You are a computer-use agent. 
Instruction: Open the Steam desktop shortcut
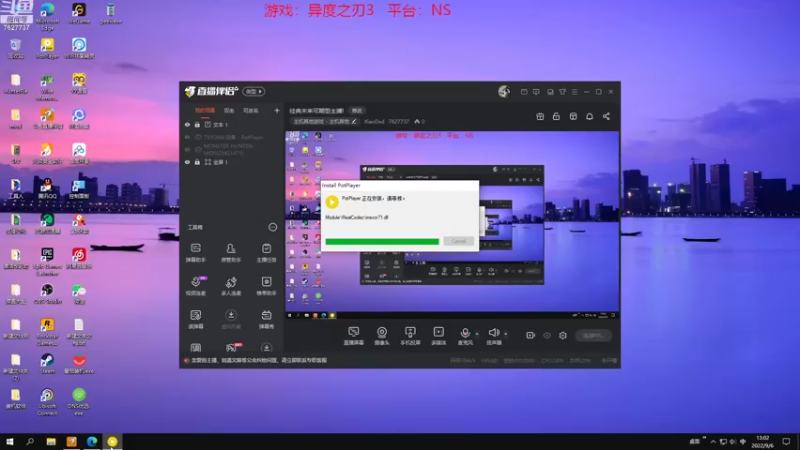coord(47,363)
